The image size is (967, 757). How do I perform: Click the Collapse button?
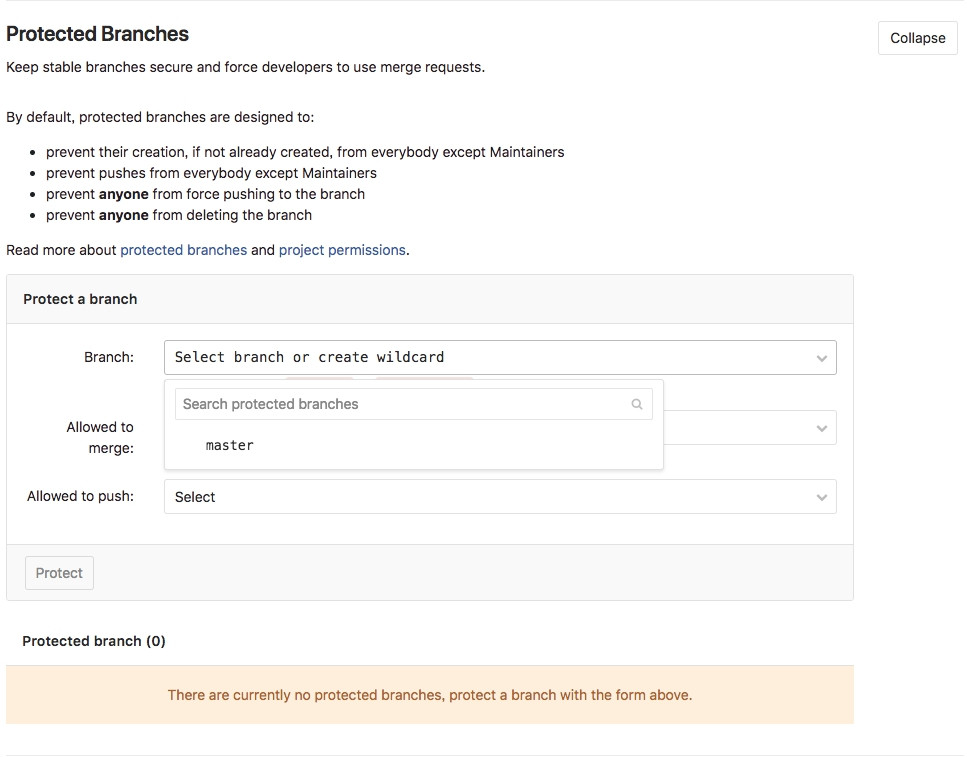click(x=917, y=38)
